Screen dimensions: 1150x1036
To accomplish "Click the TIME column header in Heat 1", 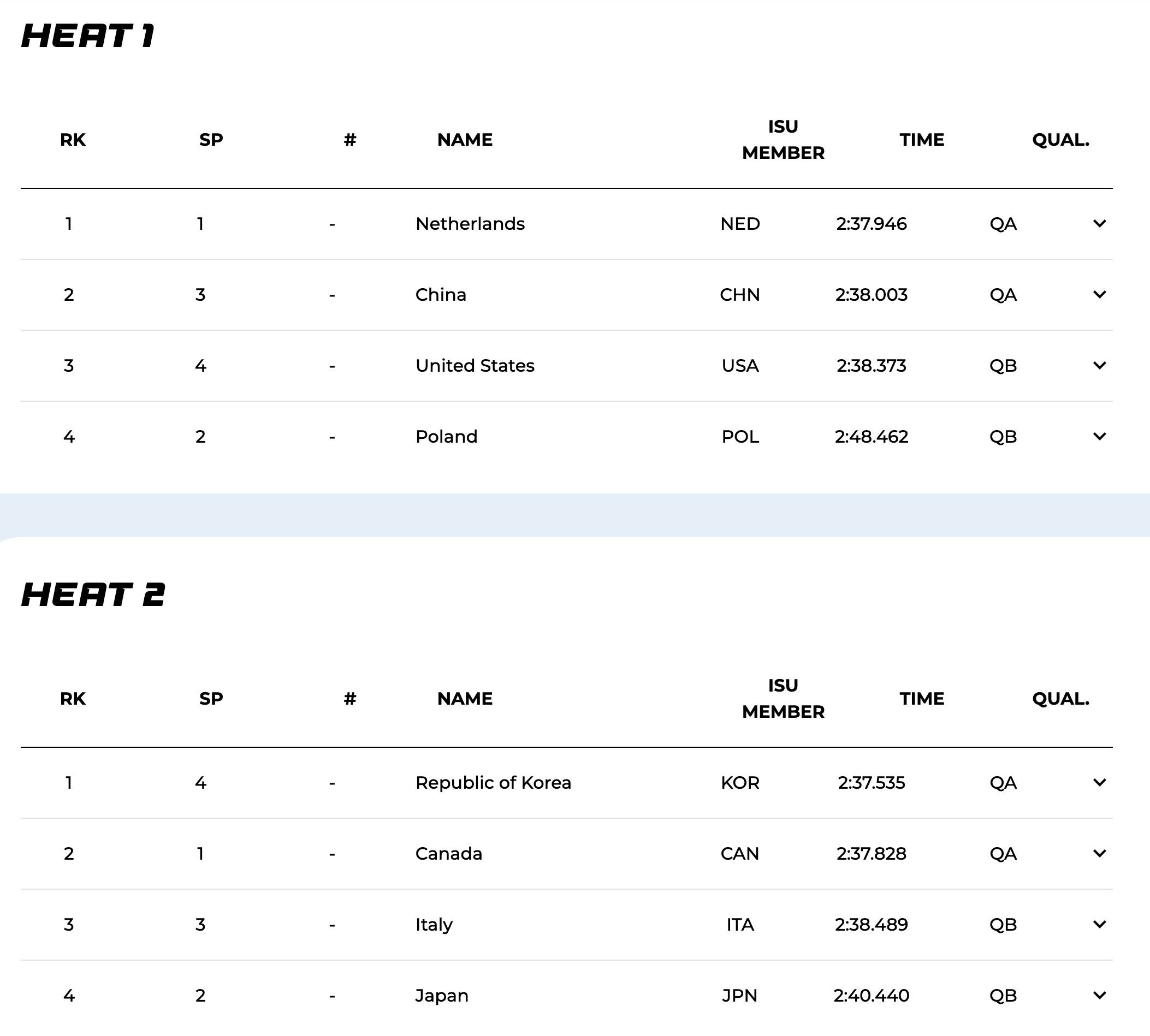I will coord(922,140).
